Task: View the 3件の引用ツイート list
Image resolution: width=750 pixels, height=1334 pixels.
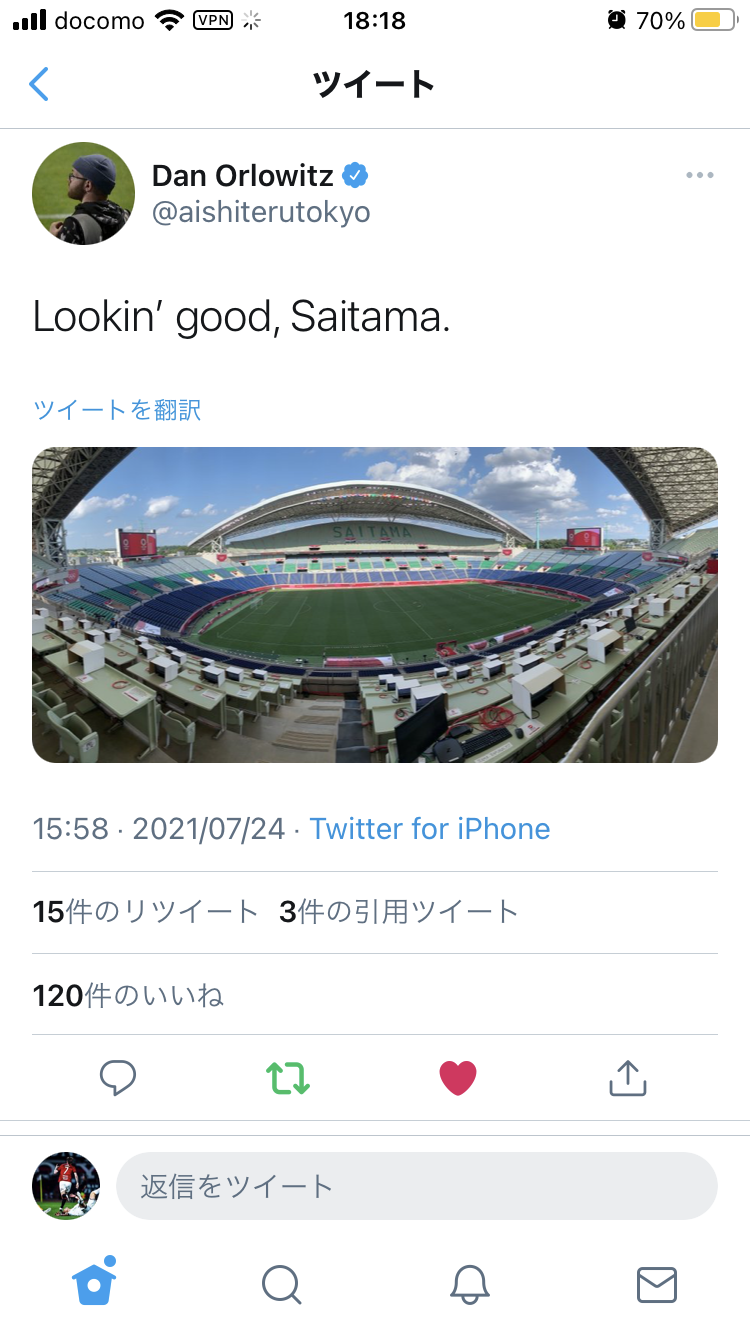Action: (399, 912)
